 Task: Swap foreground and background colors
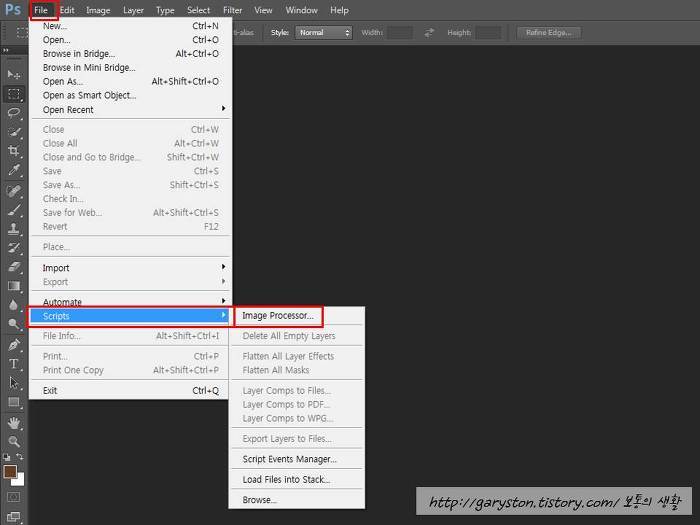(20, 457)
